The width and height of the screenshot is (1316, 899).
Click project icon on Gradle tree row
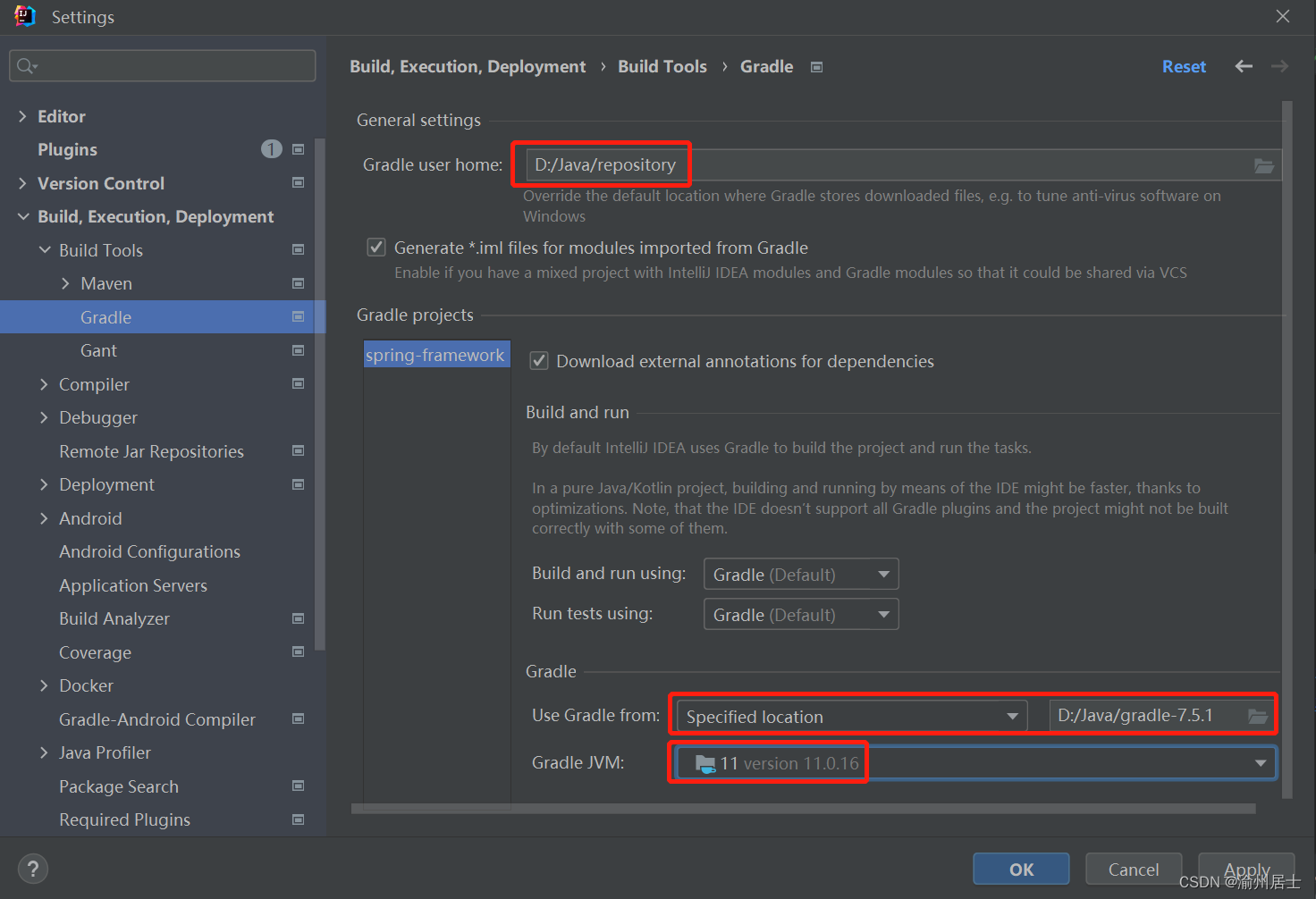click(299, 316)
